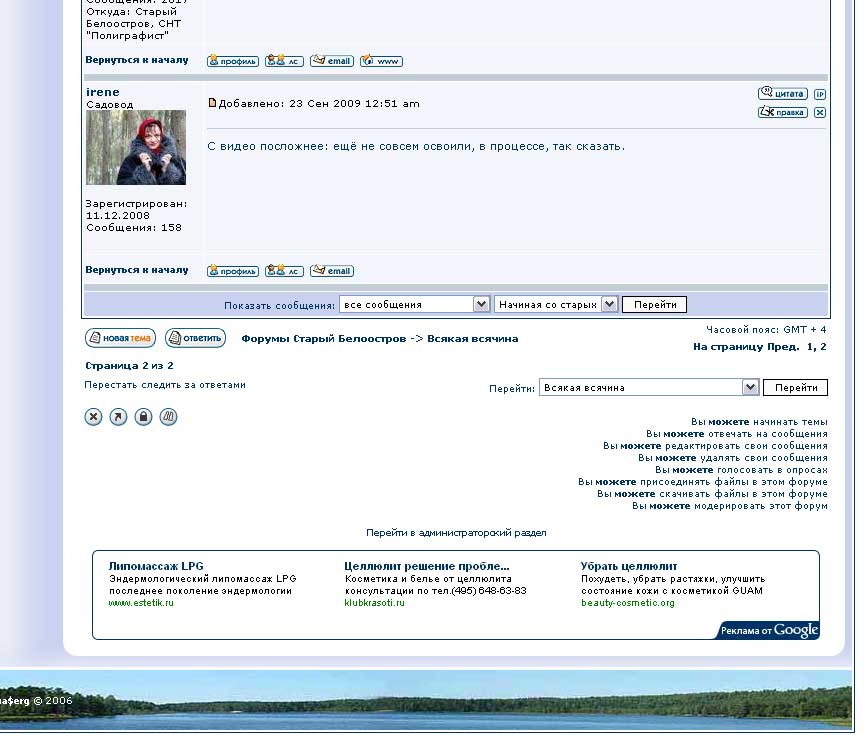Click the edit (правка) button on irene's post
This screenshot has width=864, height=735.
tap(782, 112)
